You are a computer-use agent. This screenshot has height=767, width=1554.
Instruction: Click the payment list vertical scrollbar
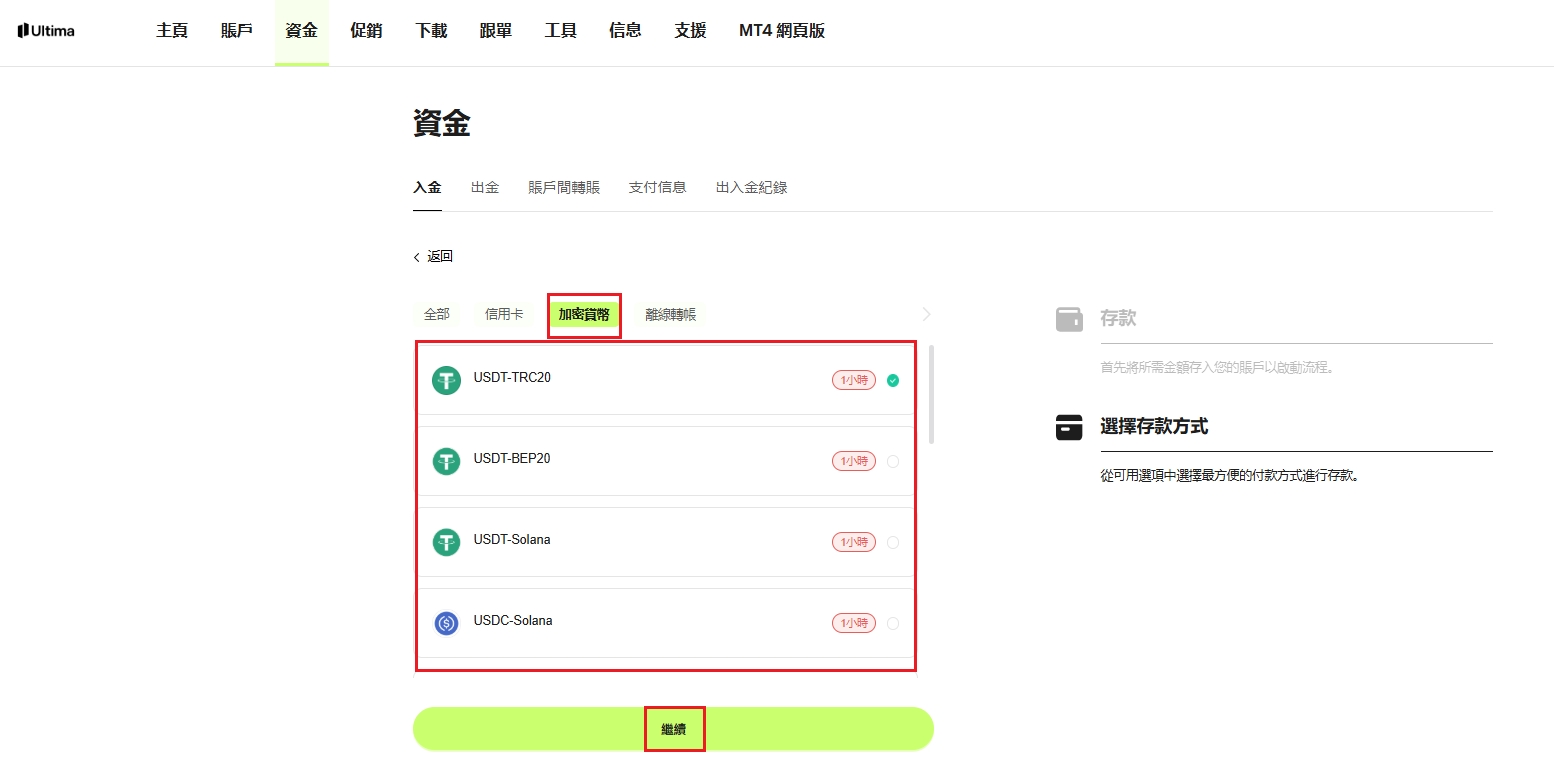[932, 394]
